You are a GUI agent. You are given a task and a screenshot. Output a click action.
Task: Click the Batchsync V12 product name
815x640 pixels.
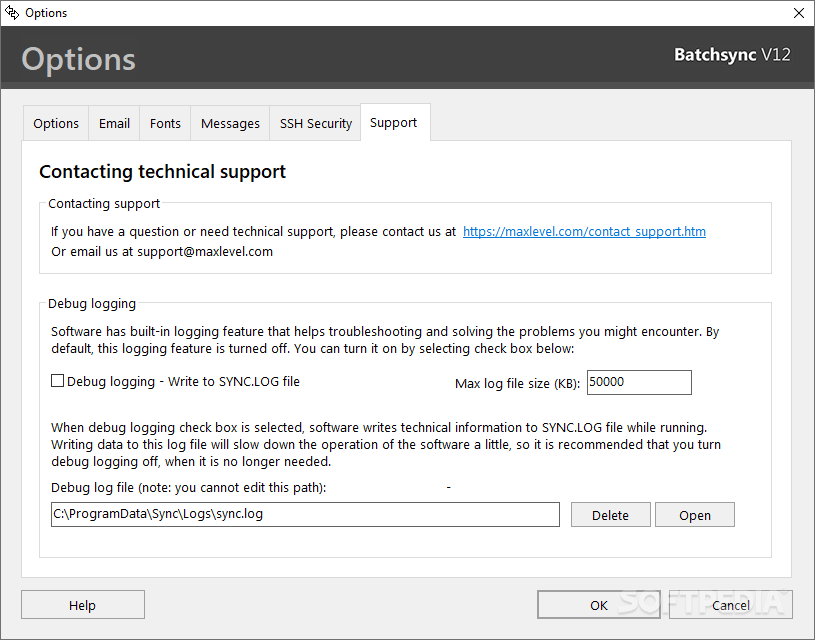[732, 55]
